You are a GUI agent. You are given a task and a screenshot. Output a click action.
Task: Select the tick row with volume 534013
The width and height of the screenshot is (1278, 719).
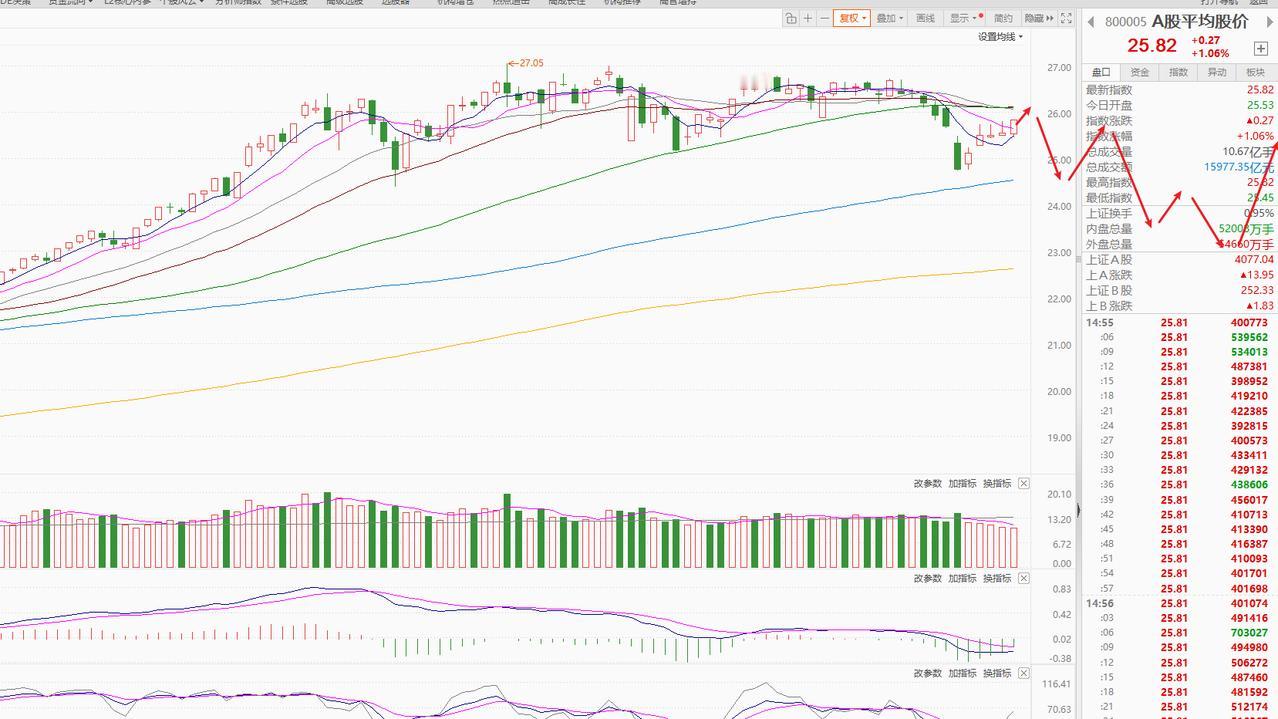tap(1180, 352)
